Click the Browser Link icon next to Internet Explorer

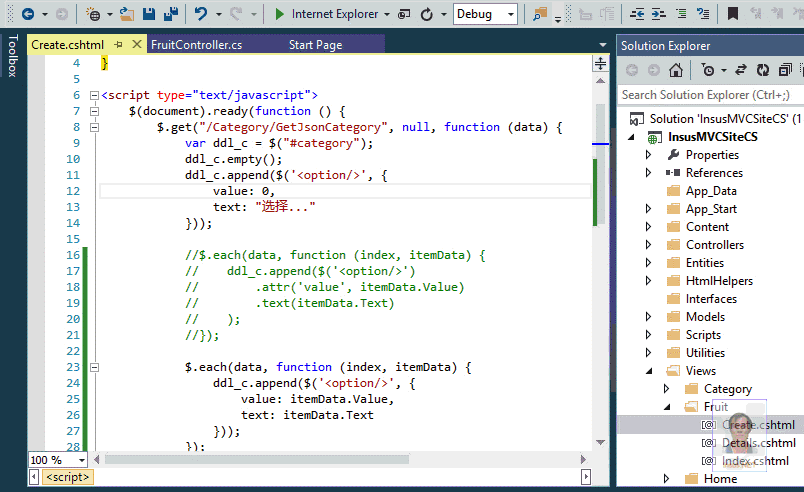pyautogui.click(x=405, y=14)
